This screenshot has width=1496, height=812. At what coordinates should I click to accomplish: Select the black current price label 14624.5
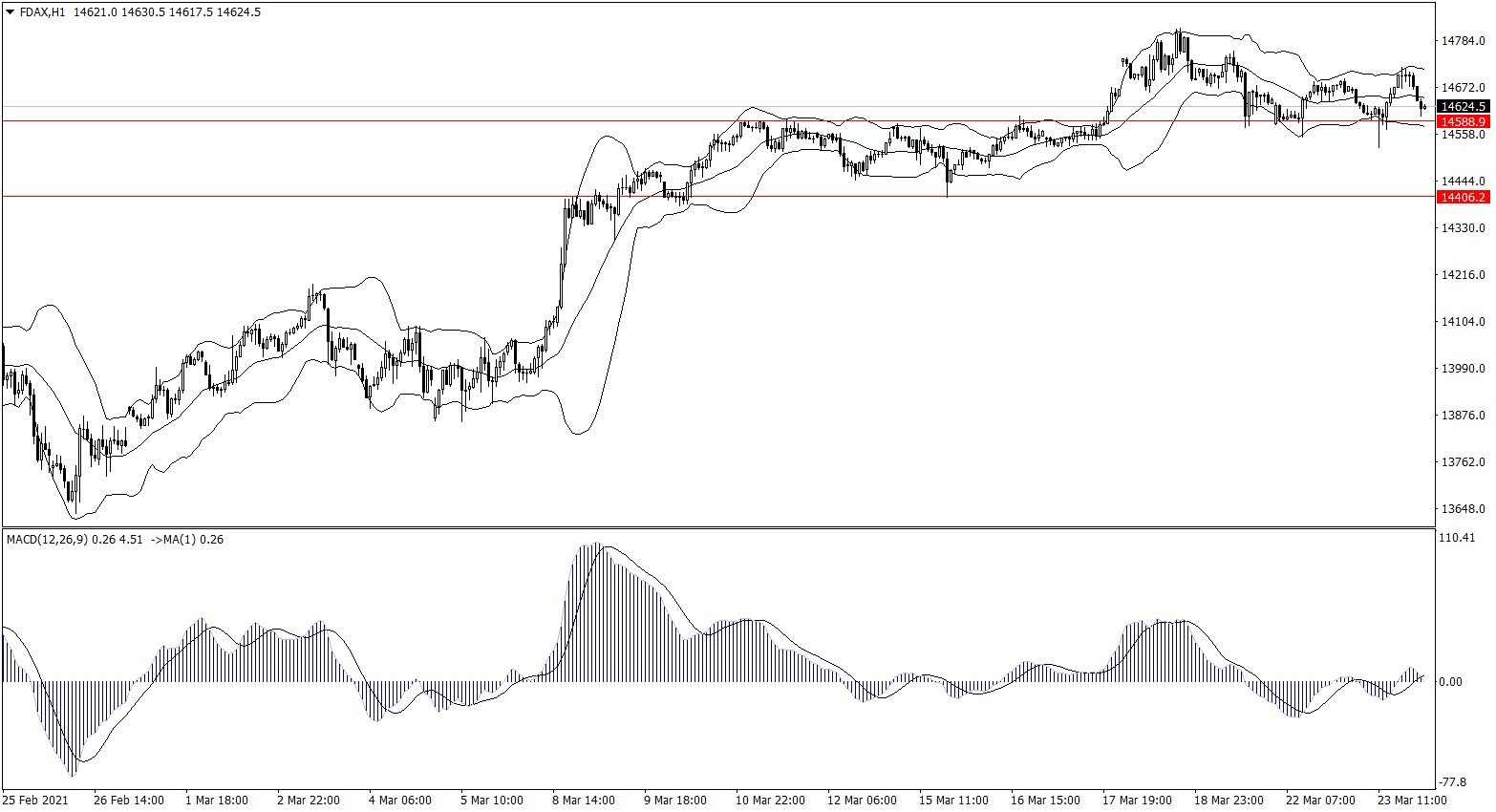coord(1463,107)
